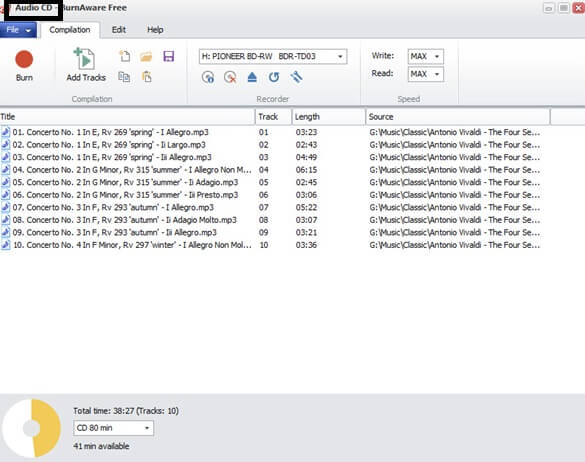The image size is (585, 462).
Task: Erase disc icon in Recorder group
Action: pos(230,77)
